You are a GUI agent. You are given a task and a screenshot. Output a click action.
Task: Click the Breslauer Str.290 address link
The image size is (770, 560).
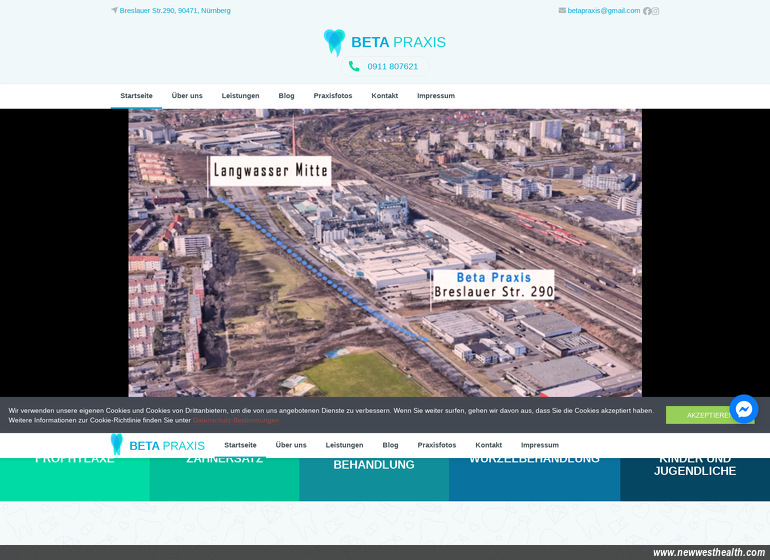pyautogui.click(x=175, y=10)
